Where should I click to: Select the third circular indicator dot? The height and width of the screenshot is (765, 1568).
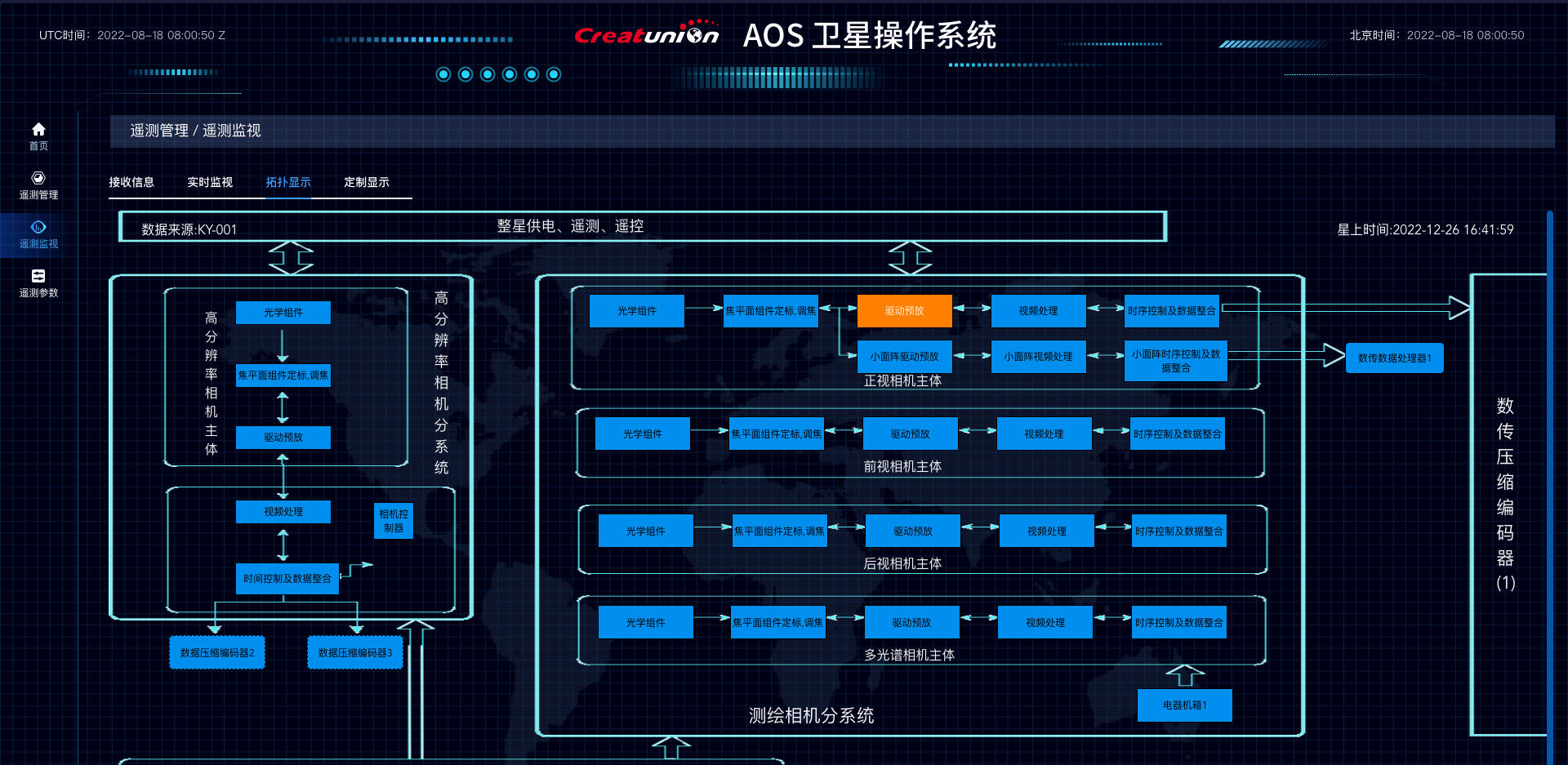click(x=488, y=74)
